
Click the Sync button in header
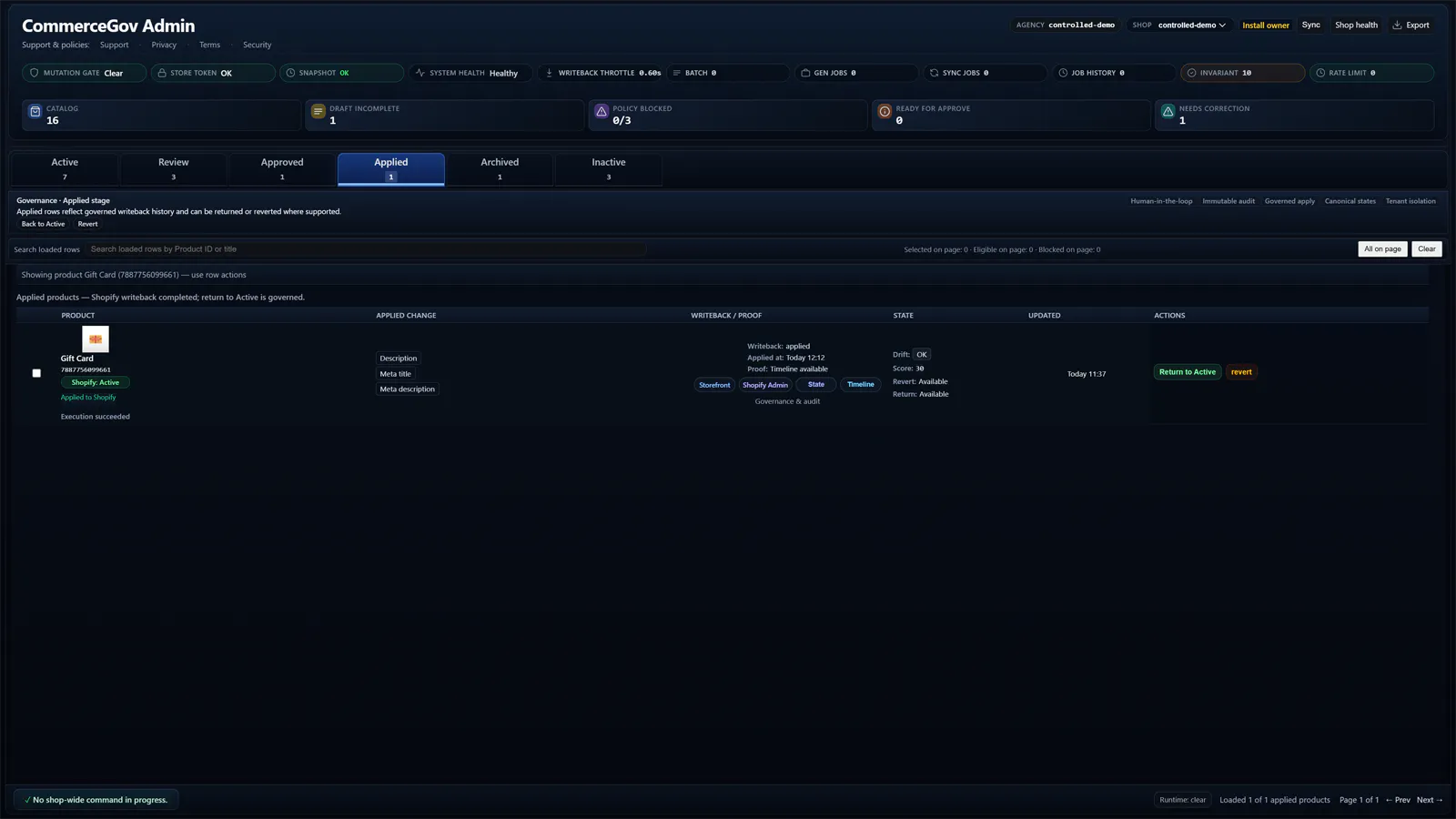click(x=1310, y=25)
